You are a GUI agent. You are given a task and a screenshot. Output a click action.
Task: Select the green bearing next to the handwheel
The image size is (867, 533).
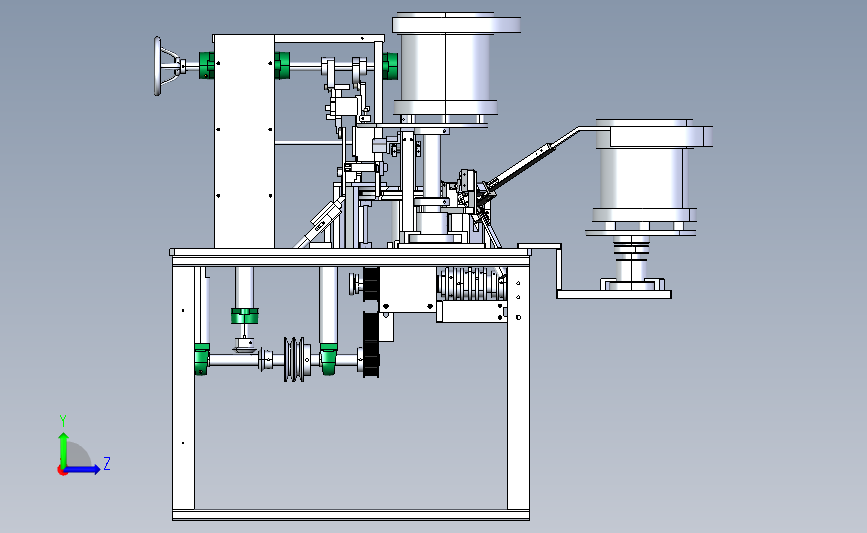tap(206, 65)
